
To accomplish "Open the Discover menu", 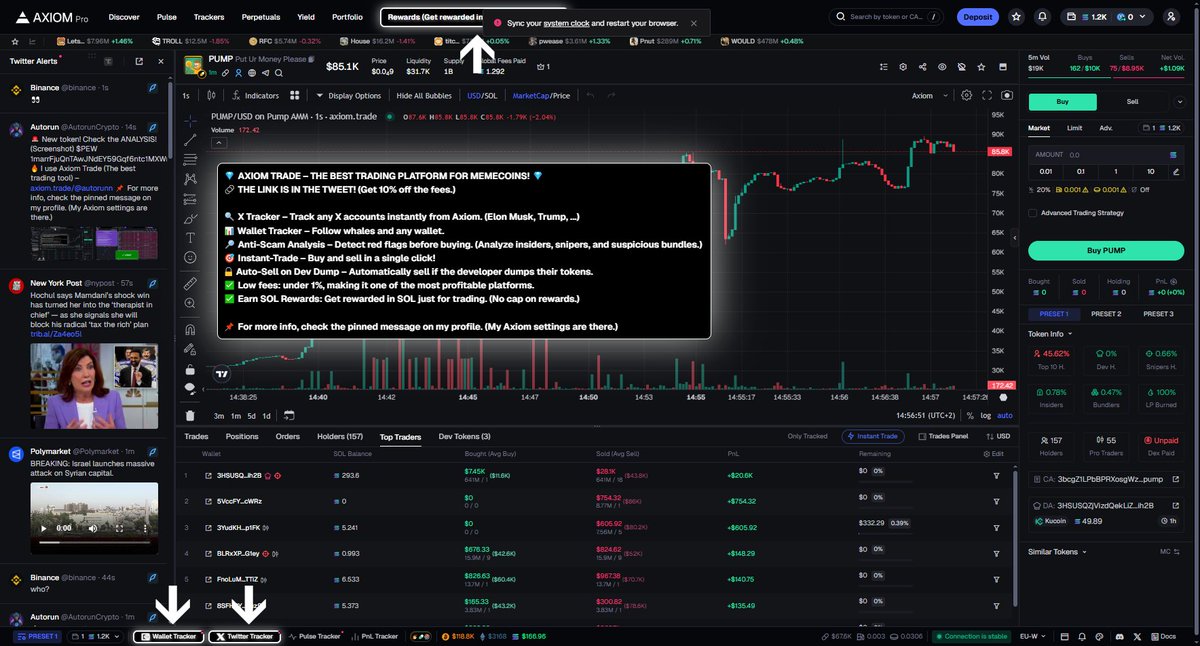I will click(x=124, y=17).
